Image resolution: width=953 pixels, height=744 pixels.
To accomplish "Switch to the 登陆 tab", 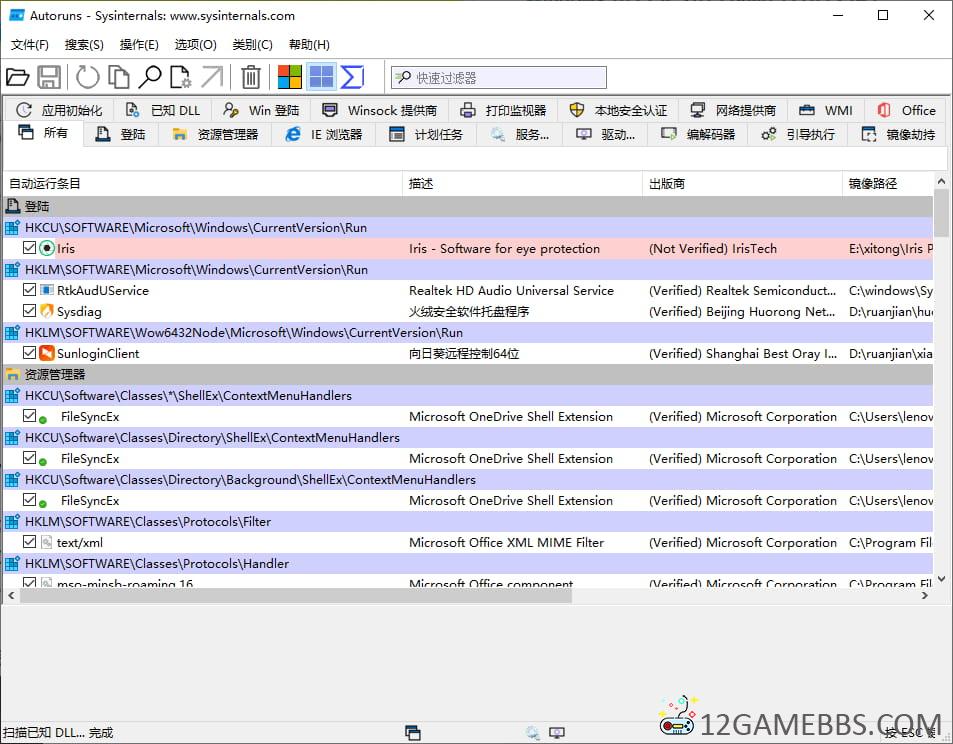I will [121, 134].
